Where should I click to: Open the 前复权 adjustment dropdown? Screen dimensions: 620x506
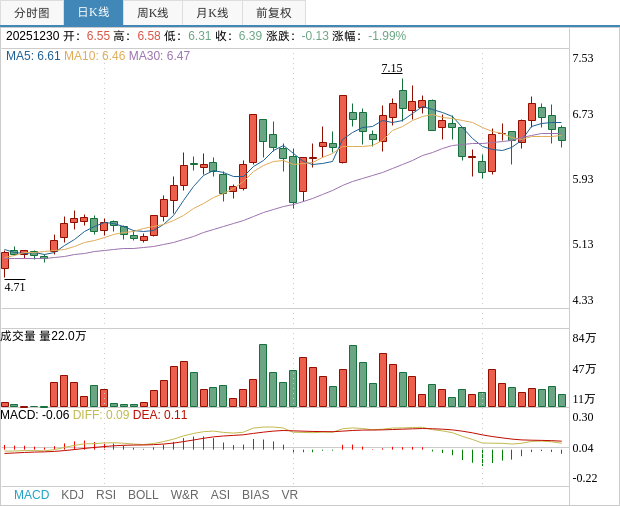coord(274,13)
